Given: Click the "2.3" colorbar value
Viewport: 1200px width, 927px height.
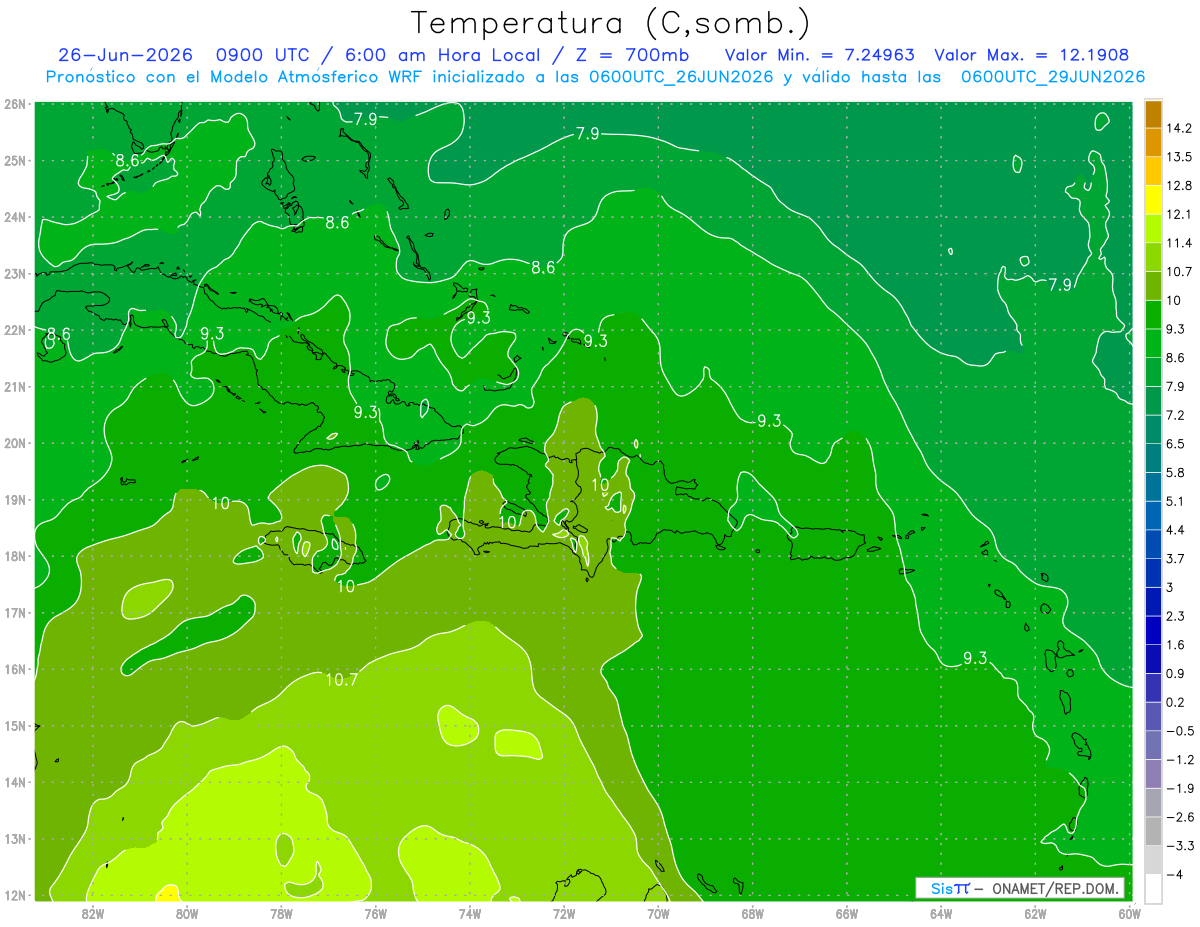Looking at the screenshot, I should pos(1173,616).
